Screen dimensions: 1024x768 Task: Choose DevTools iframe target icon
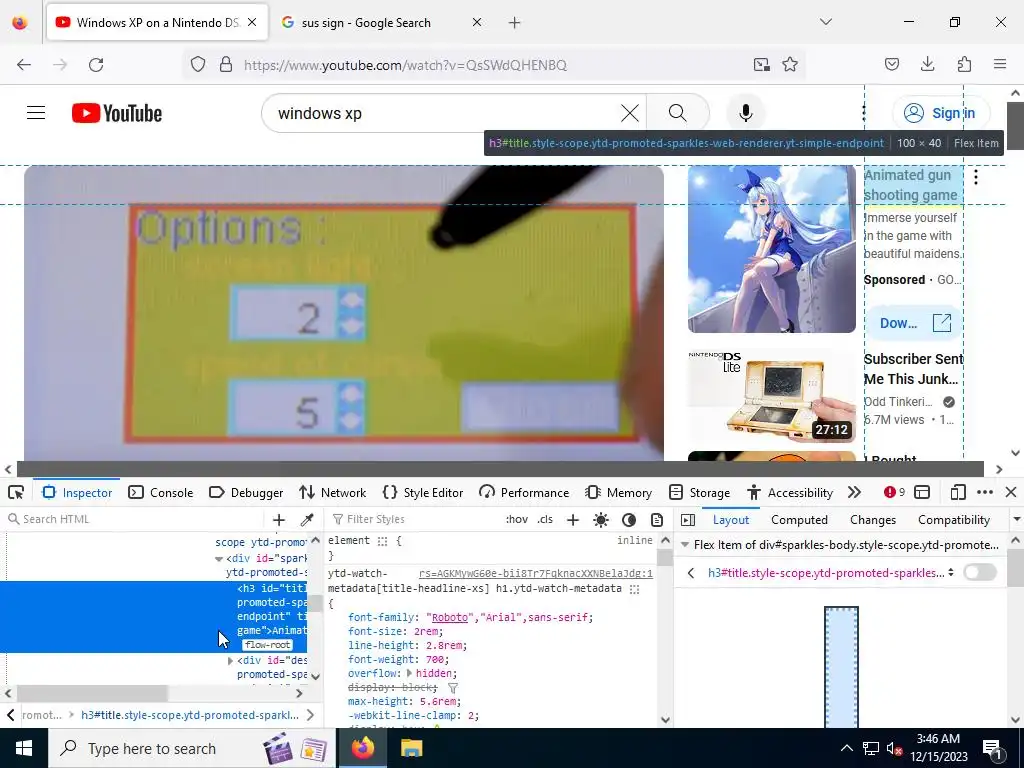tap(922, 492)
